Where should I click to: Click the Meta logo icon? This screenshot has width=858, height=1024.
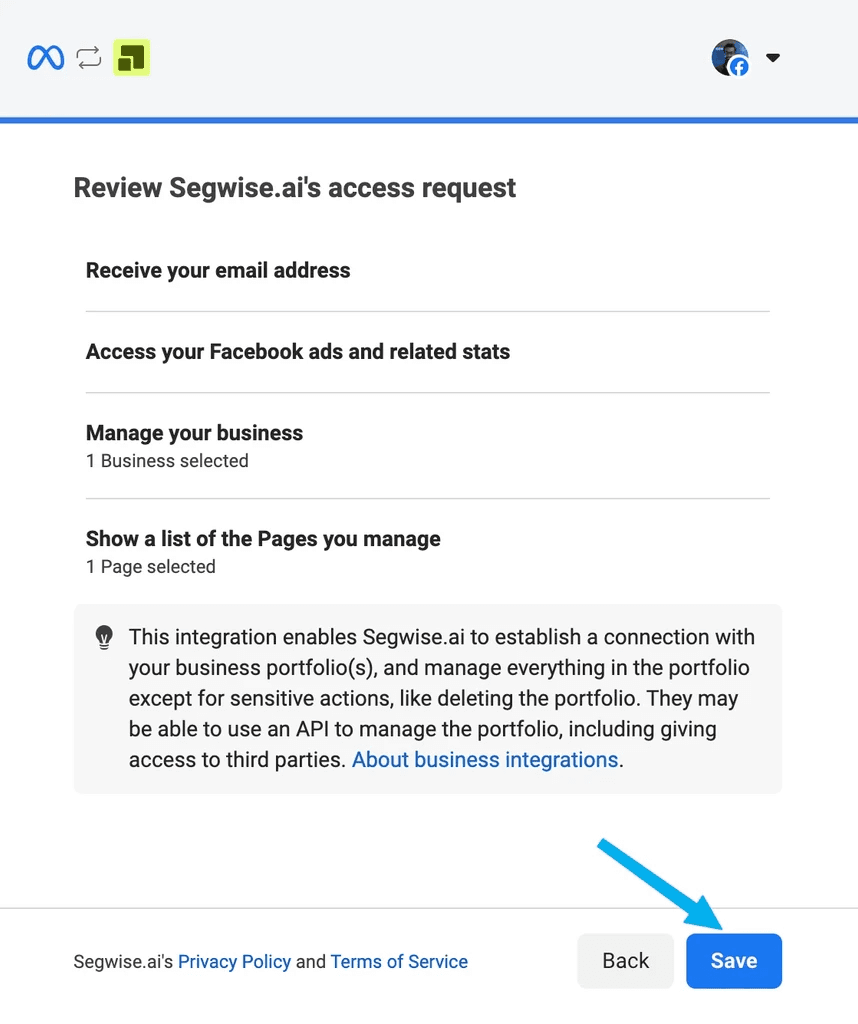46,58
